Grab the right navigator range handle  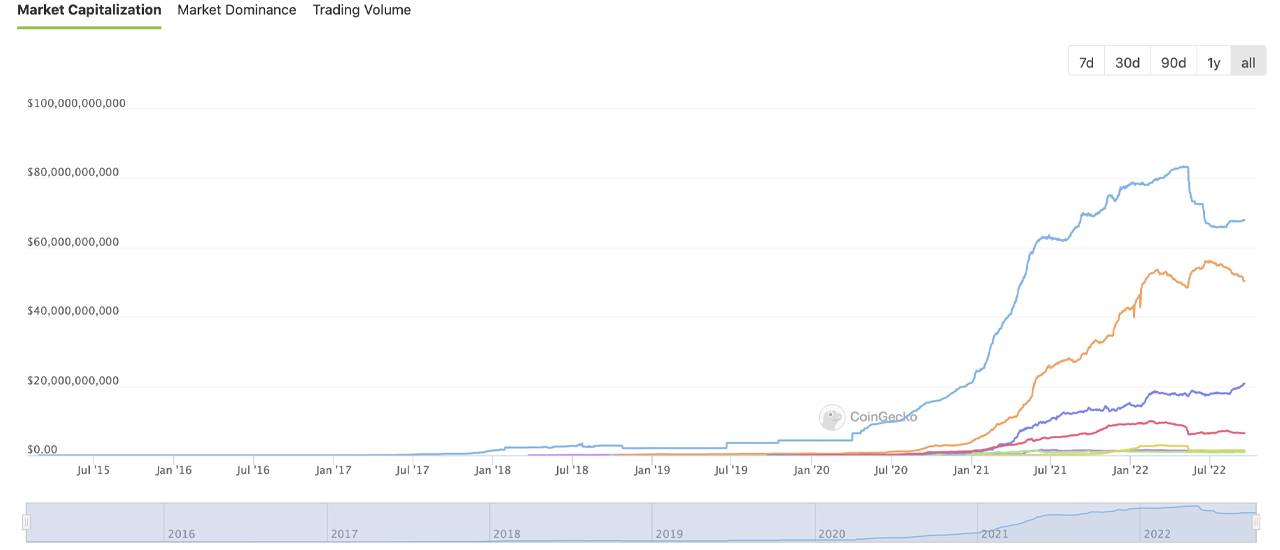1256,522
